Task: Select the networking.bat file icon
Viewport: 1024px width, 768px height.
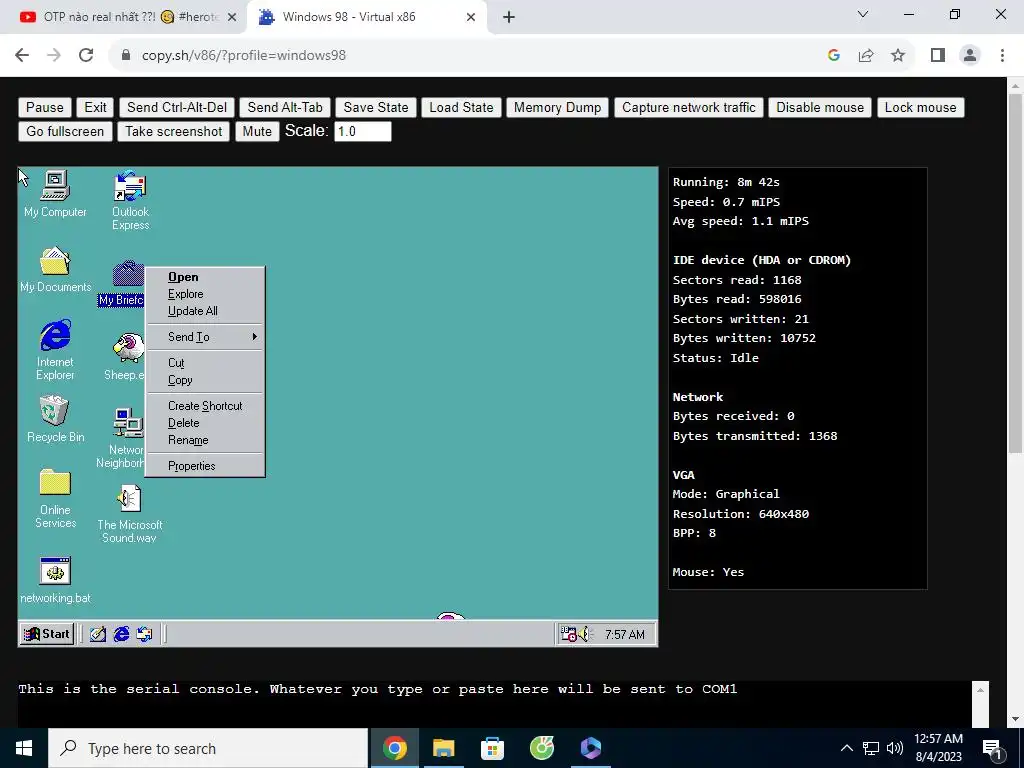Action: tap(55, 580)
